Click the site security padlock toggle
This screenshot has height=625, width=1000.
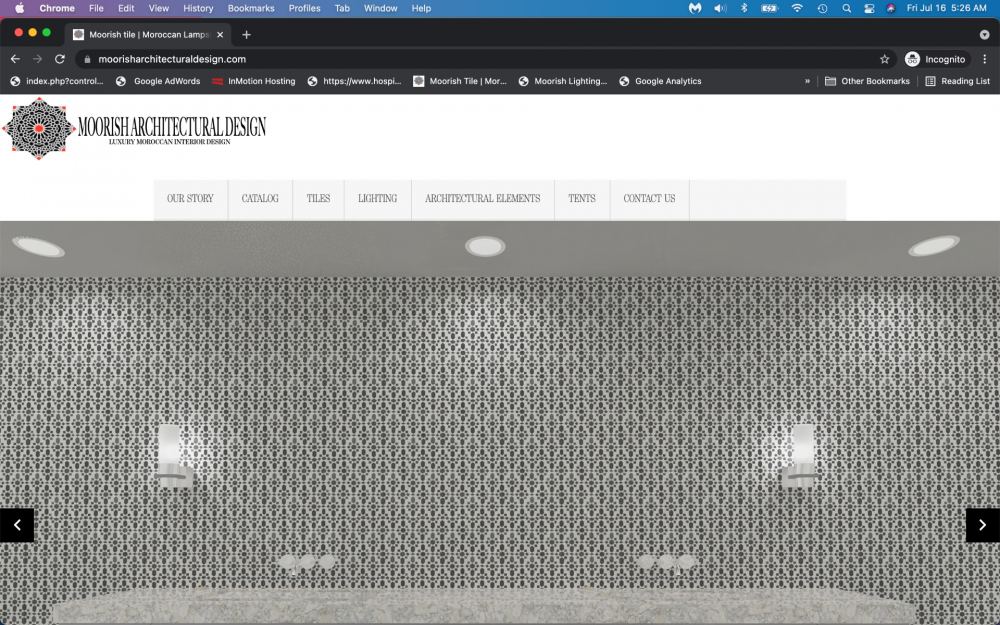coord(88,58)
